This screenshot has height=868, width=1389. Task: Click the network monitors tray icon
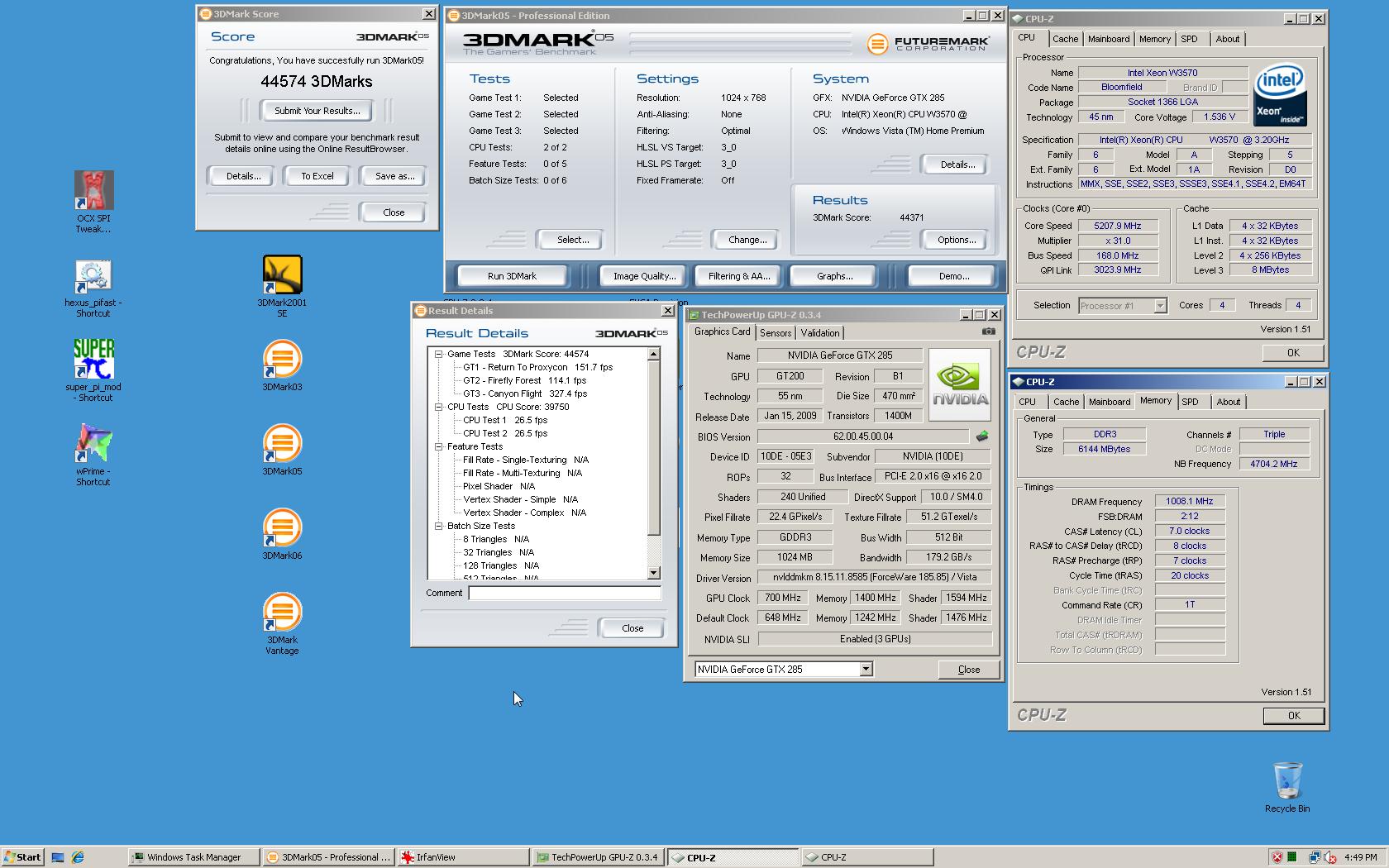point(1314,857)
